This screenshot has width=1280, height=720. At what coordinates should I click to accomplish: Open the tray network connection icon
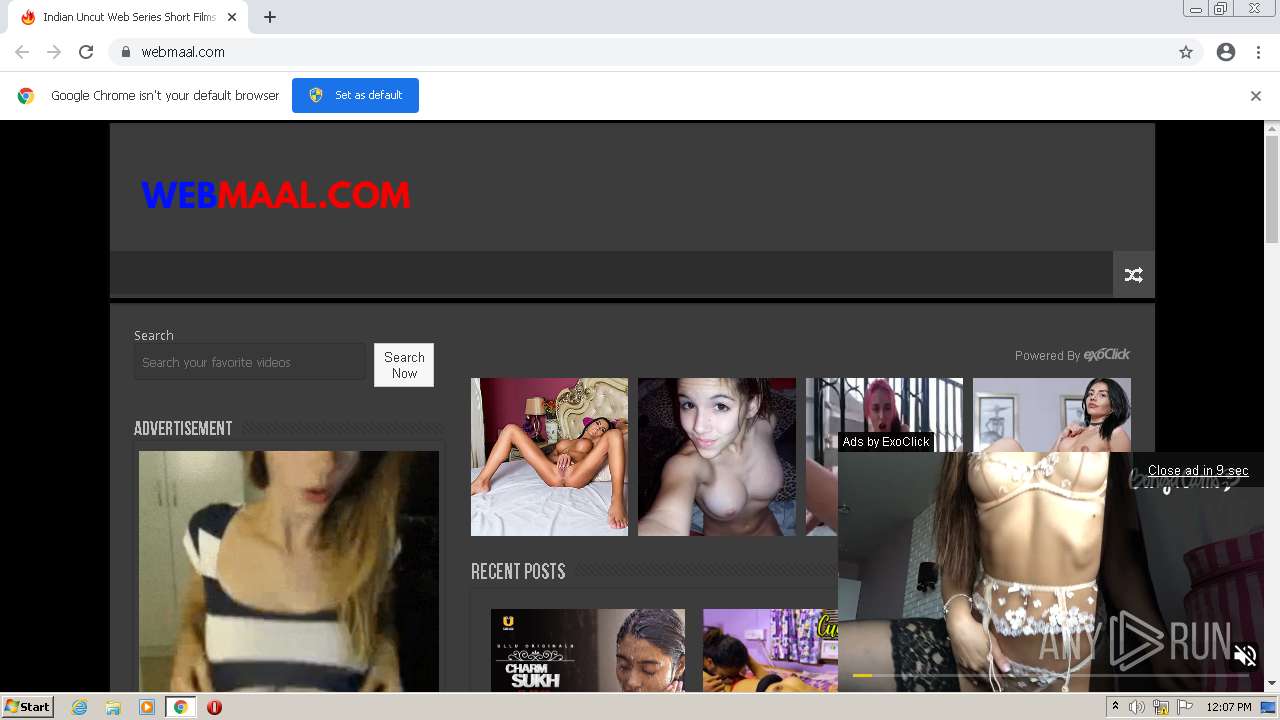point(1161,707)
